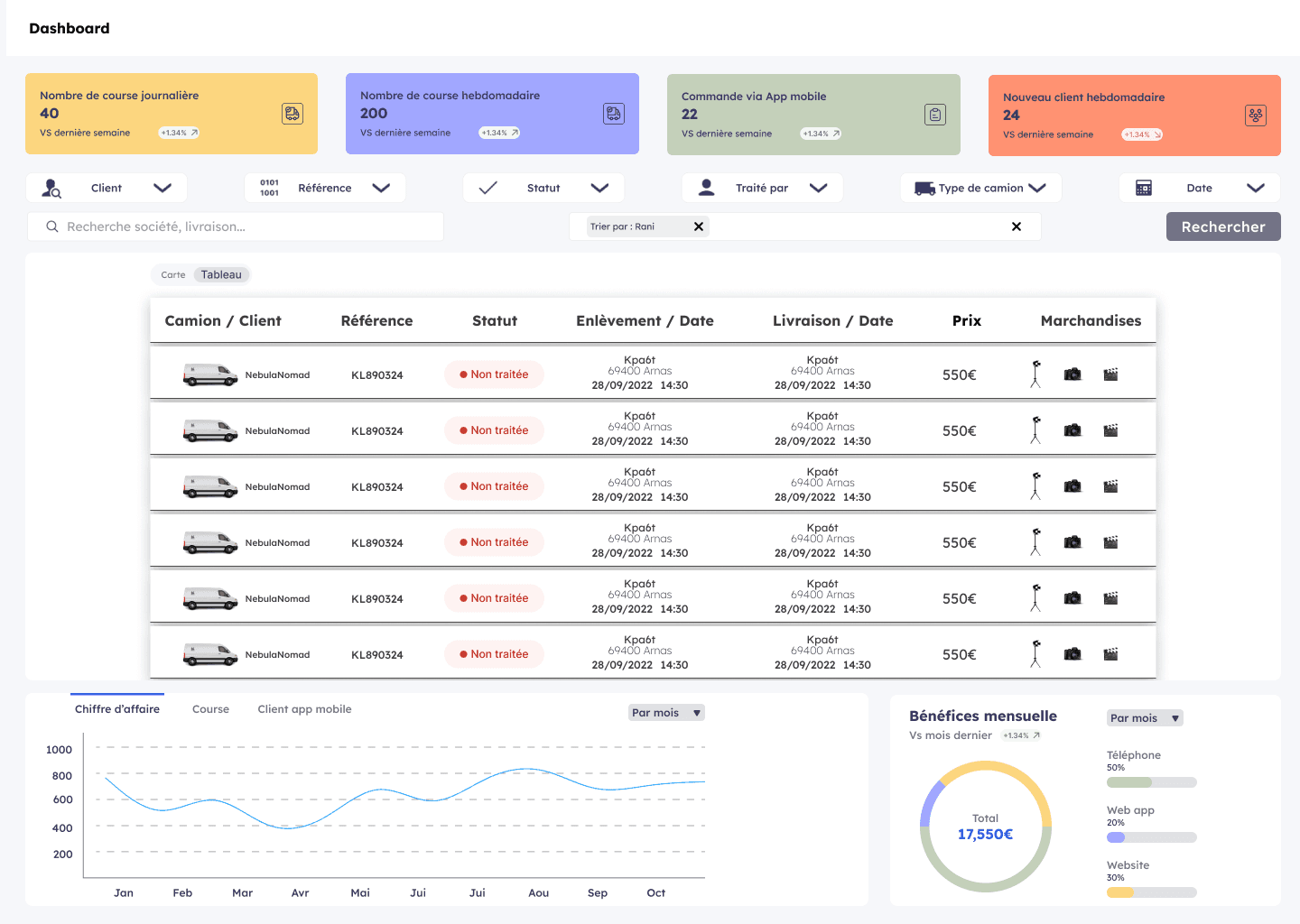Select the Client app mobile tab
Image resolution: width=1300 pixels, height=924 pixels.
coord(304,709)
